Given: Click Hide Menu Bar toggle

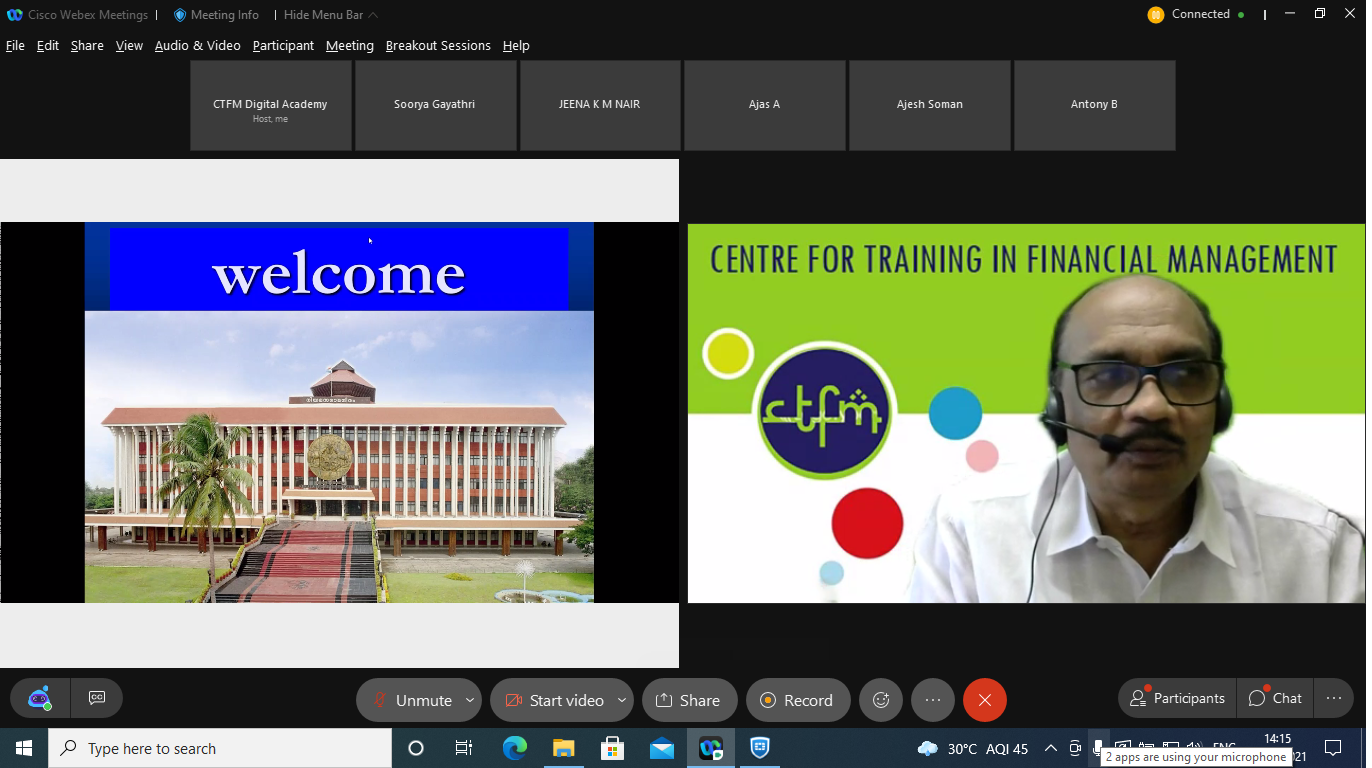Looking at the screenshot, I should (331, 15).
